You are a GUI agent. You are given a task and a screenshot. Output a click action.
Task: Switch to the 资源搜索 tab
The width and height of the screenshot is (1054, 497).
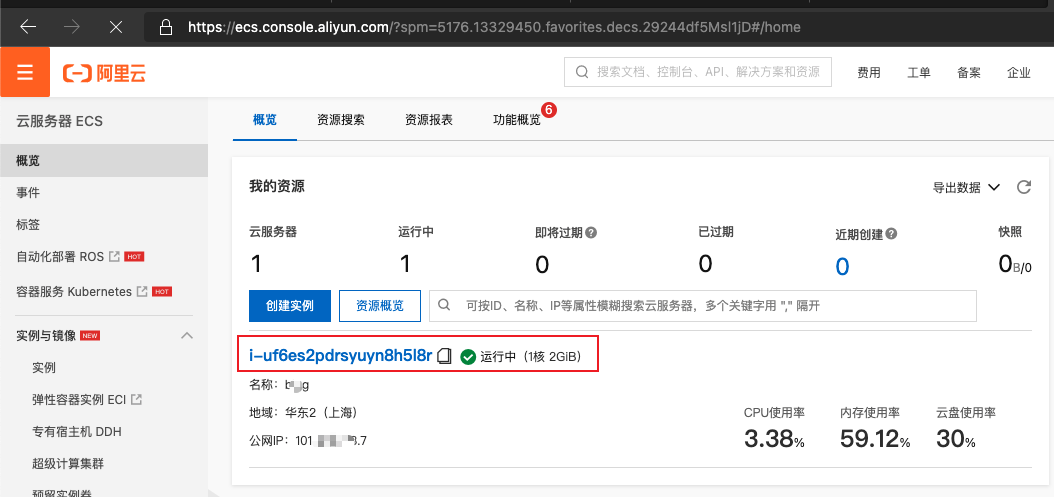(x=341, y=120)
